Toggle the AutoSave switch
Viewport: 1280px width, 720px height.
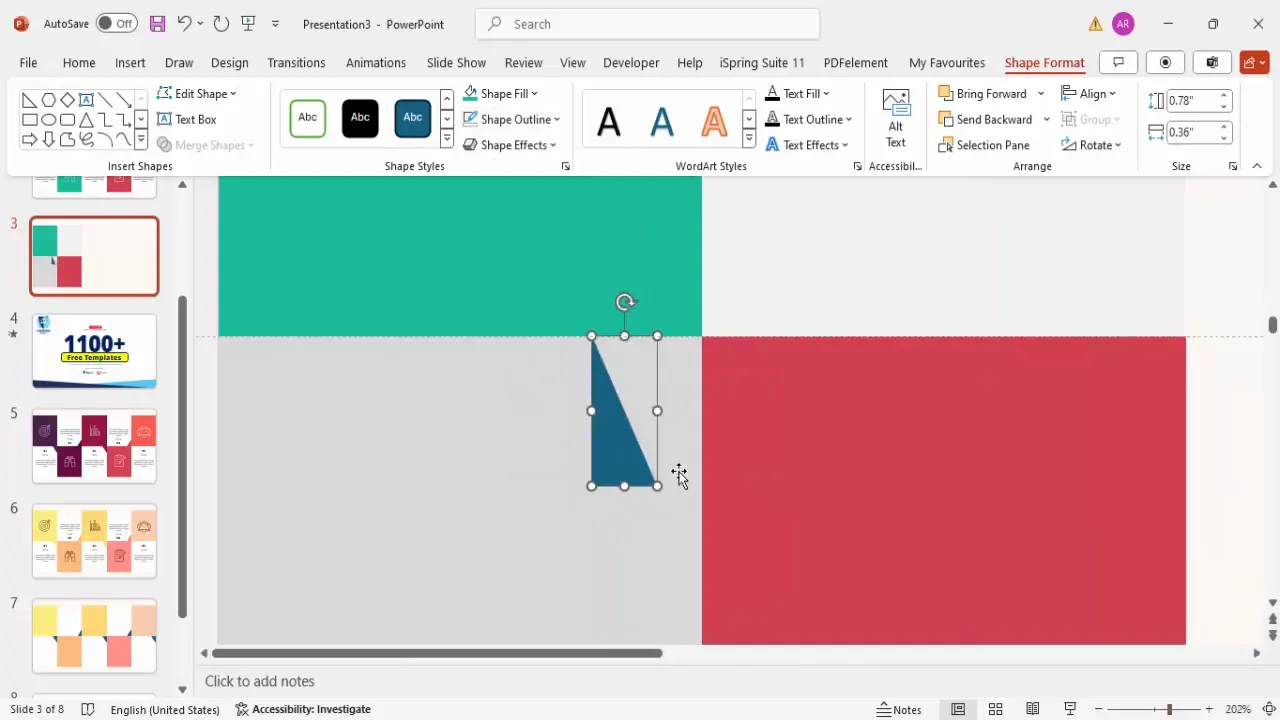pos(117,23)
